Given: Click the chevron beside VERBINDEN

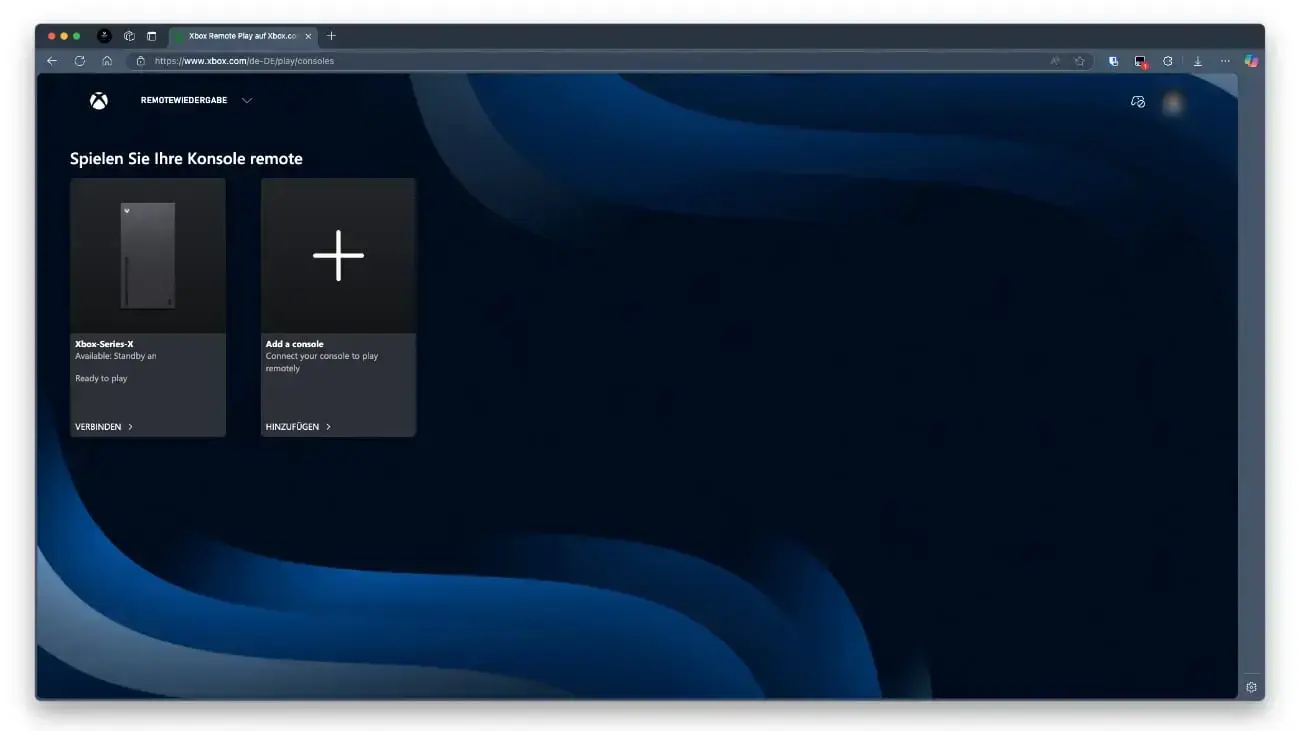Looking at the screenshot, I should point(130,427).
